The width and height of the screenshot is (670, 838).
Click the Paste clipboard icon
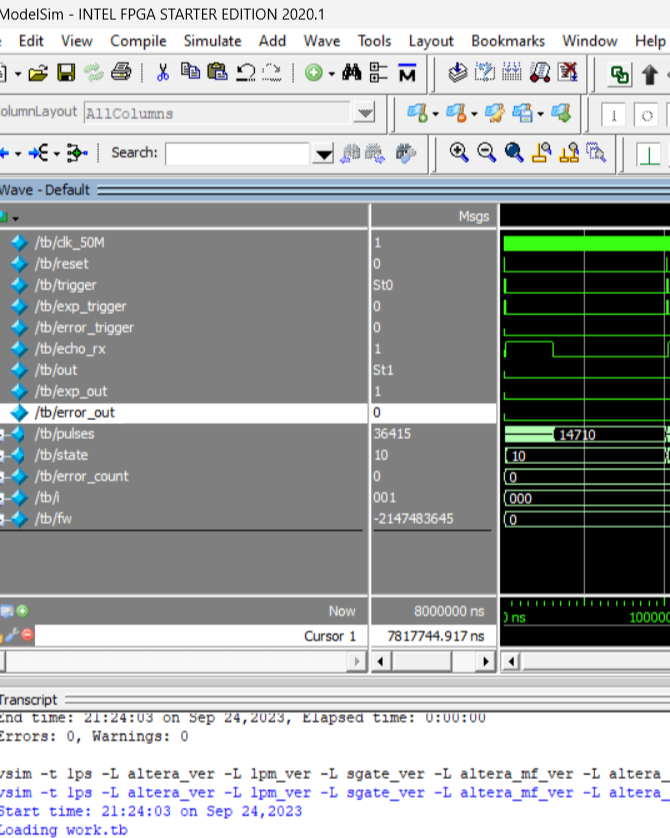[217, 72]
